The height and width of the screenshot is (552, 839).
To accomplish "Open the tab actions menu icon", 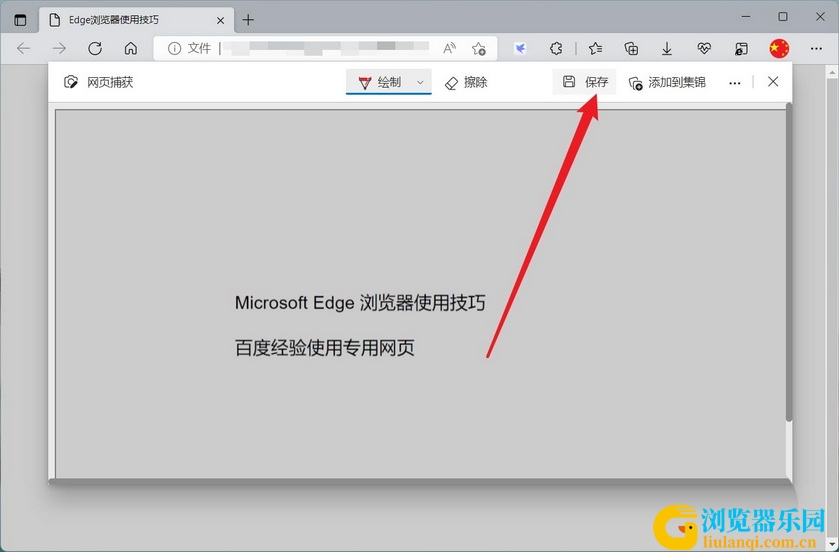I will [x=20, y=20].
